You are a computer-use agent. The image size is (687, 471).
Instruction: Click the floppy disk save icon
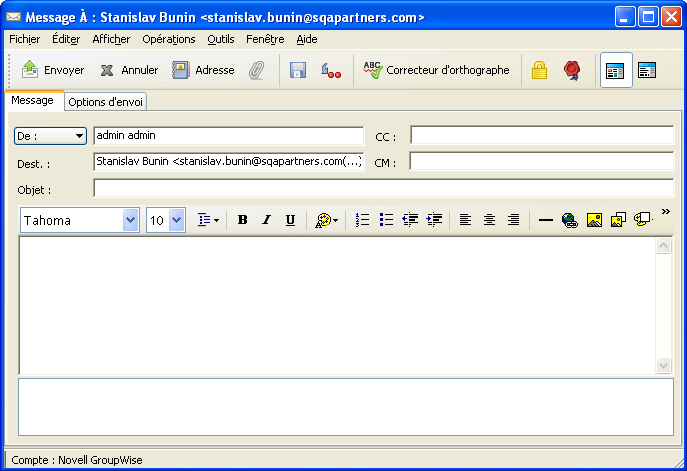(x=298, y=70)
